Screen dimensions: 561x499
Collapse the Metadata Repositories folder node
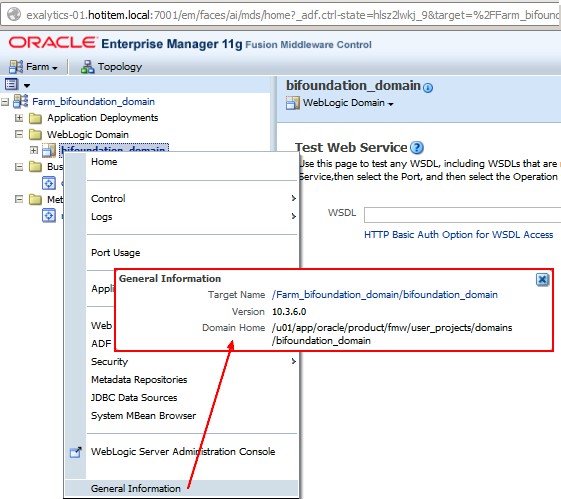[19, 199]
